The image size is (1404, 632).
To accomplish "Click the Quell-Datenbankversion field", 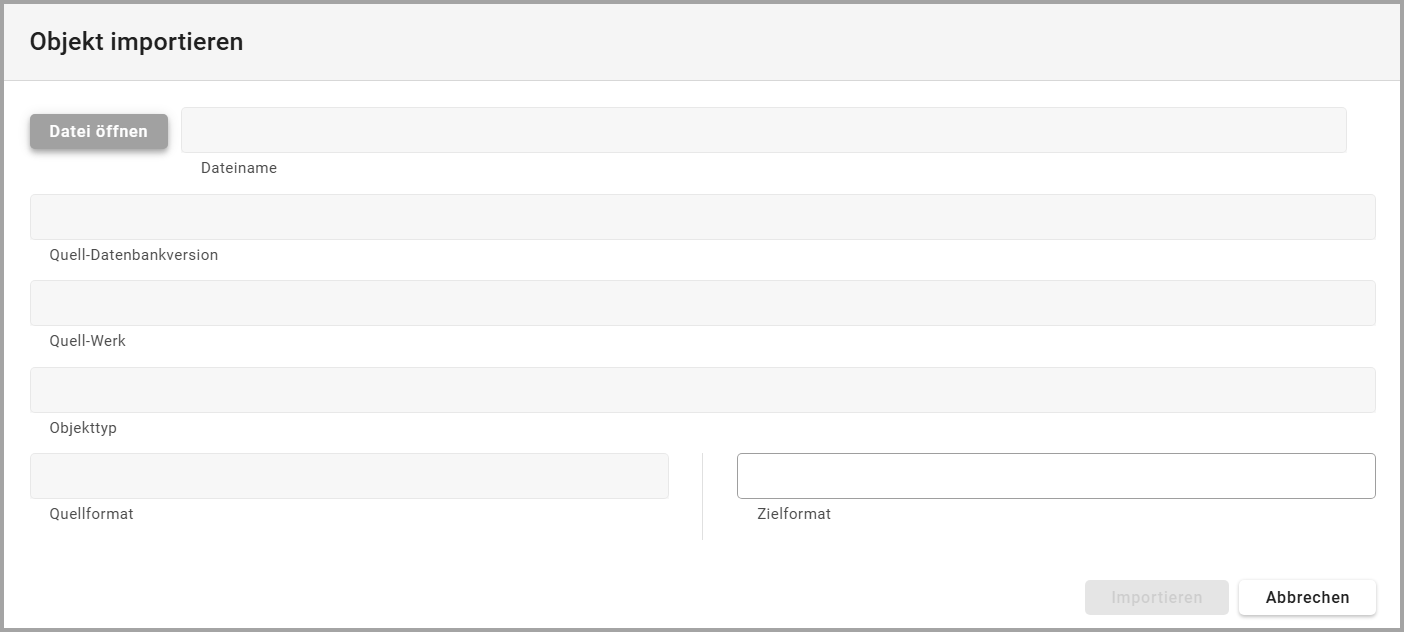I will tap(702, 217).
